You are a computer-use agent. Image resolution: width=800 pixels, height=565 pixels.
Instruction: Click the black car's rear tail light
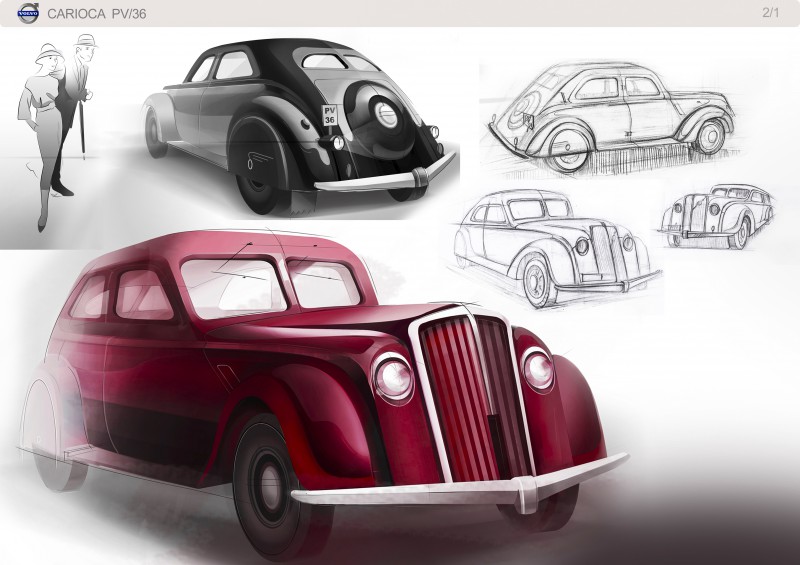[338, 142]
